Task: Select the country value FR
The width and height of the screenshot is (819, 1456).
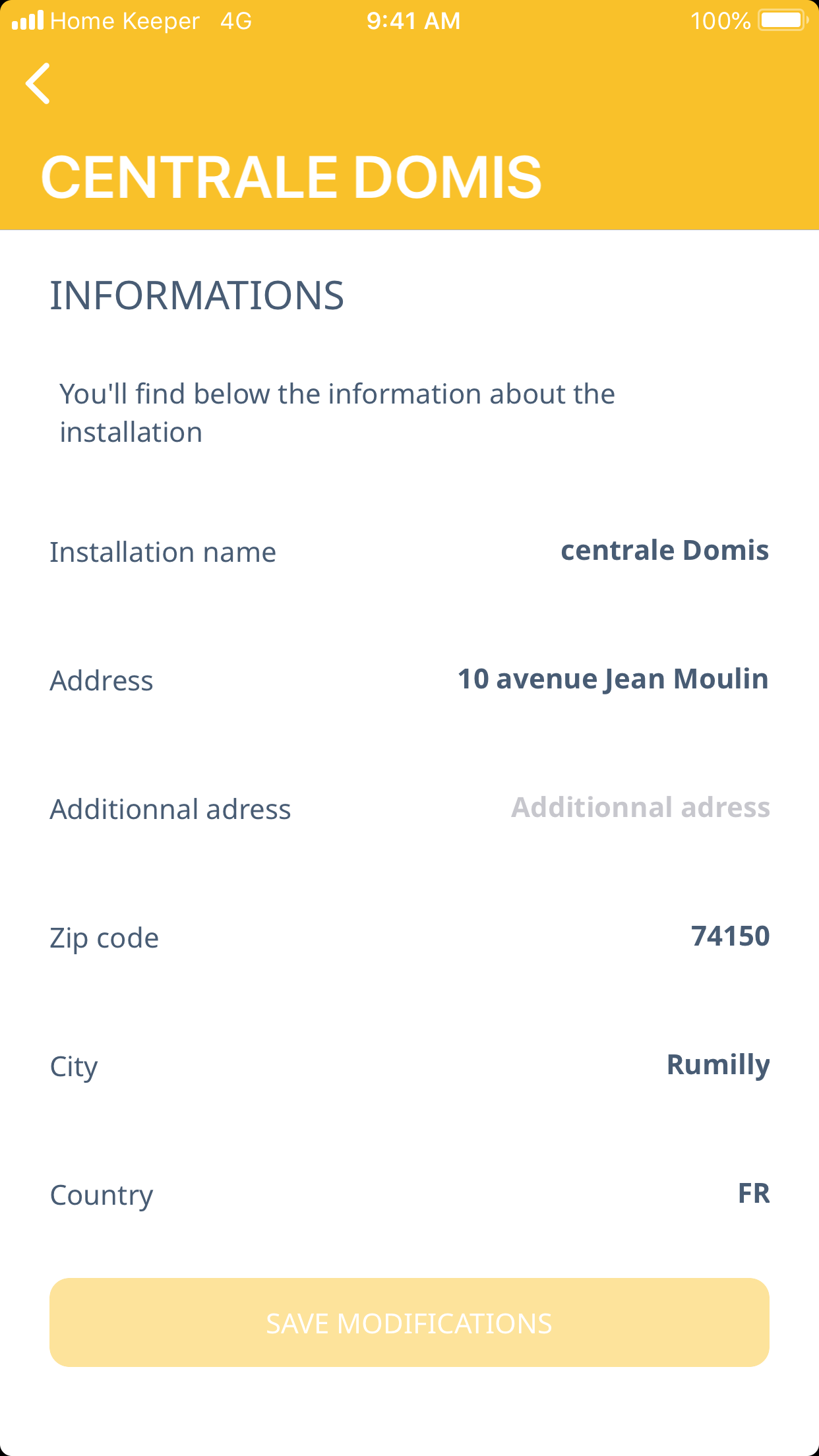Action: (x=754, y=1194)
